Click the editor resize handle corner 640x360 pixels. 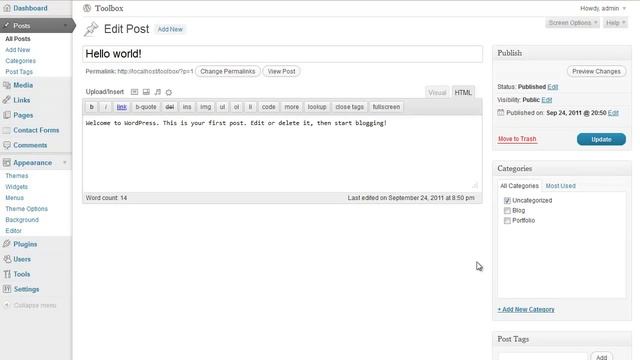tap(475, 185)
